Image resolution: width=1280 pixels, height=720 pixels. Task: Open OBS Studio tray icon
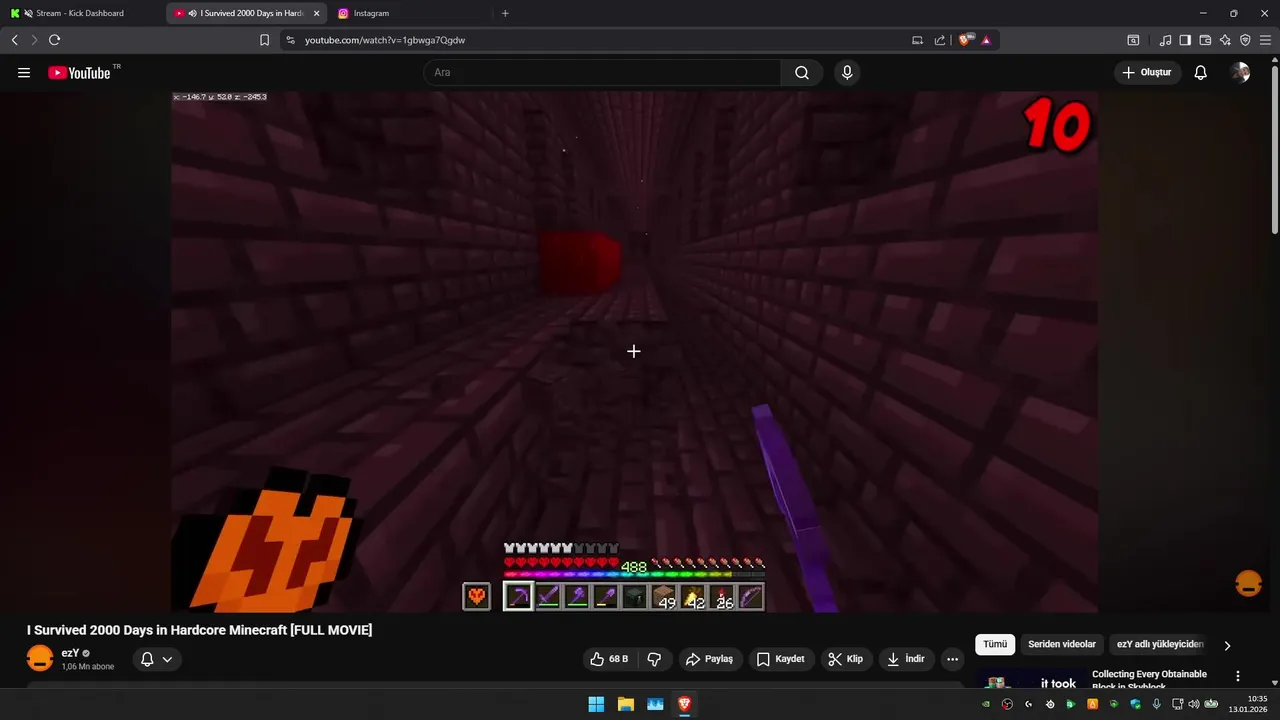tap(1007, 704)
